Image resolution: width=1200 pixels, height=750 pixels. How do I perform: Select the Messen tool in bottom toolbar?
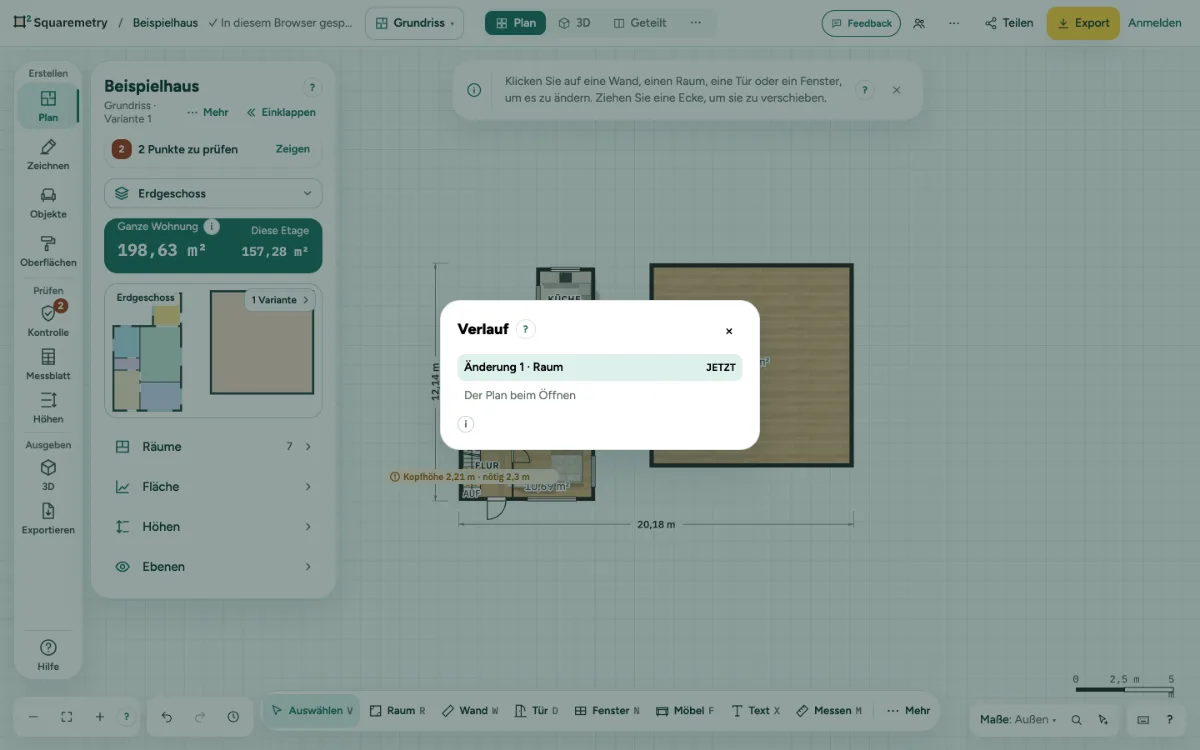click(x=829, y=711)
